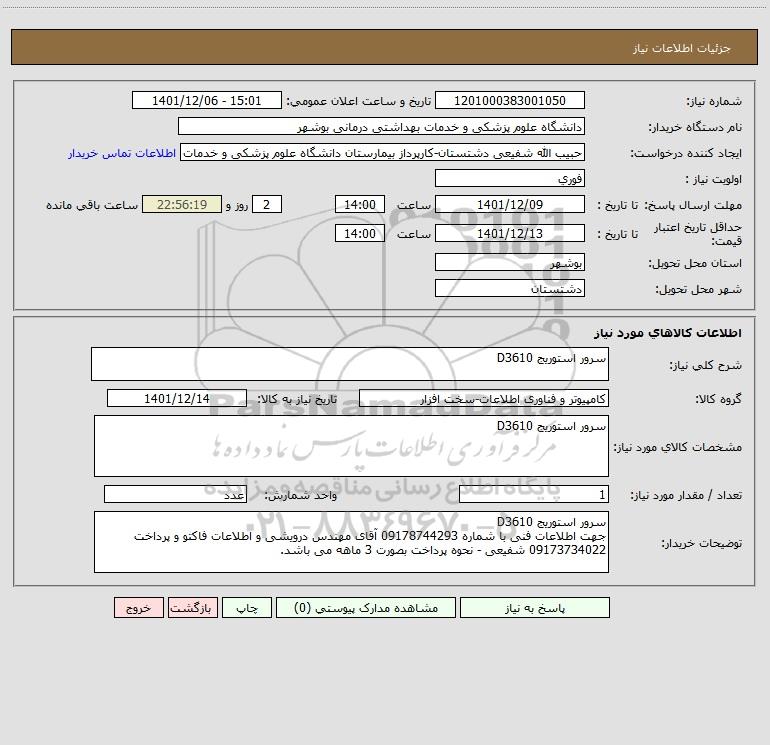This screenshot has width=770, height=745.
Task: Click the label مهلت ارسال پاسخ
Action: click(693, 205)
